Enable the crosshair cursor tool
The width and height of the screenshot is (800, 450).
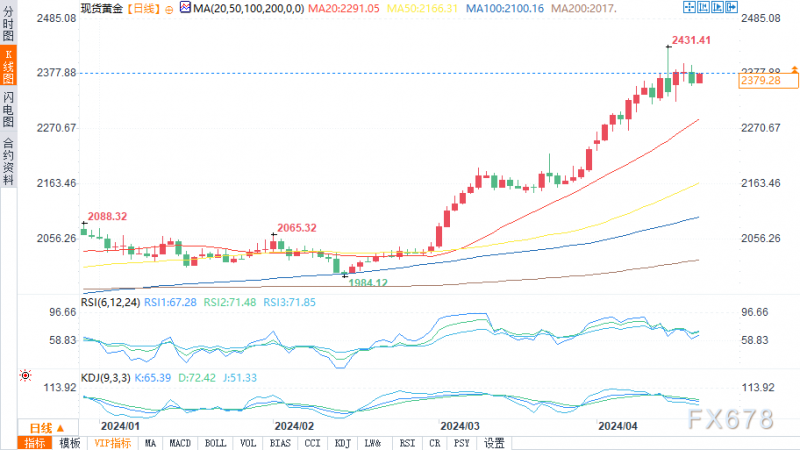(689, 7)
